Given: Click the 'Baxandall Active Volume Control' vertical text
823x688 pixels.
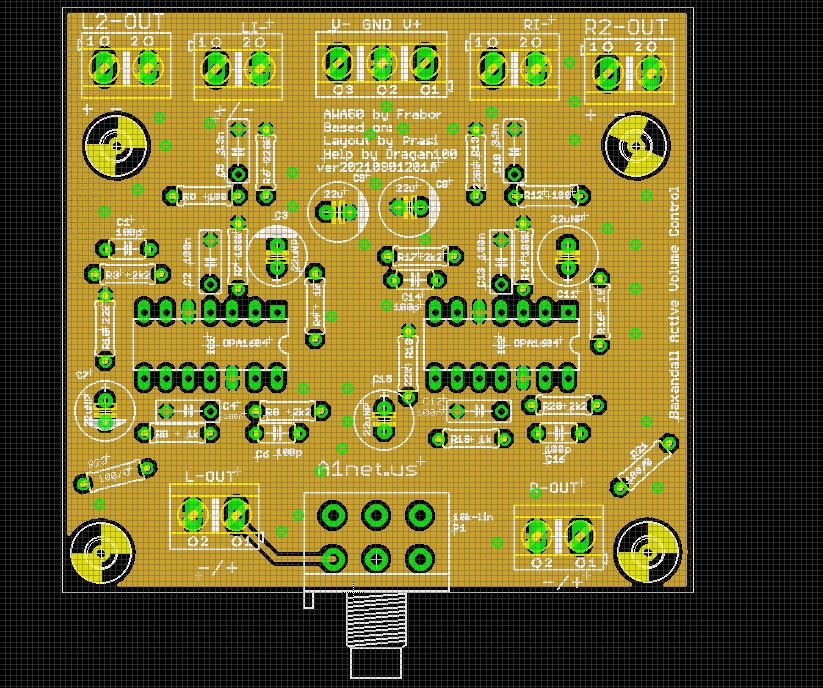Looking at the screenshot, I should 673,303.
